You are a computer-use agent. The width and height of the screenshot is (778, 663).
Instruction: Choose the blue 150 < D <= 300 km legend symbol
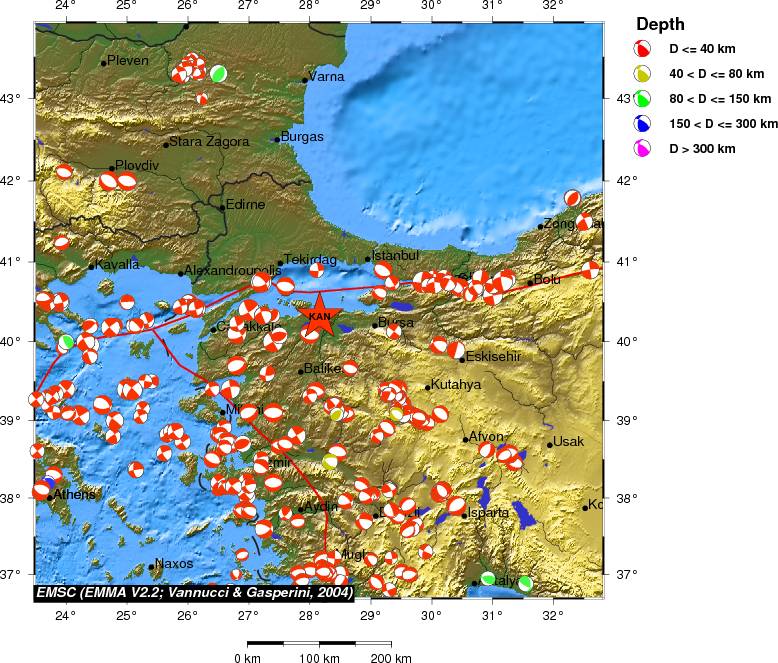click(644, 124)
